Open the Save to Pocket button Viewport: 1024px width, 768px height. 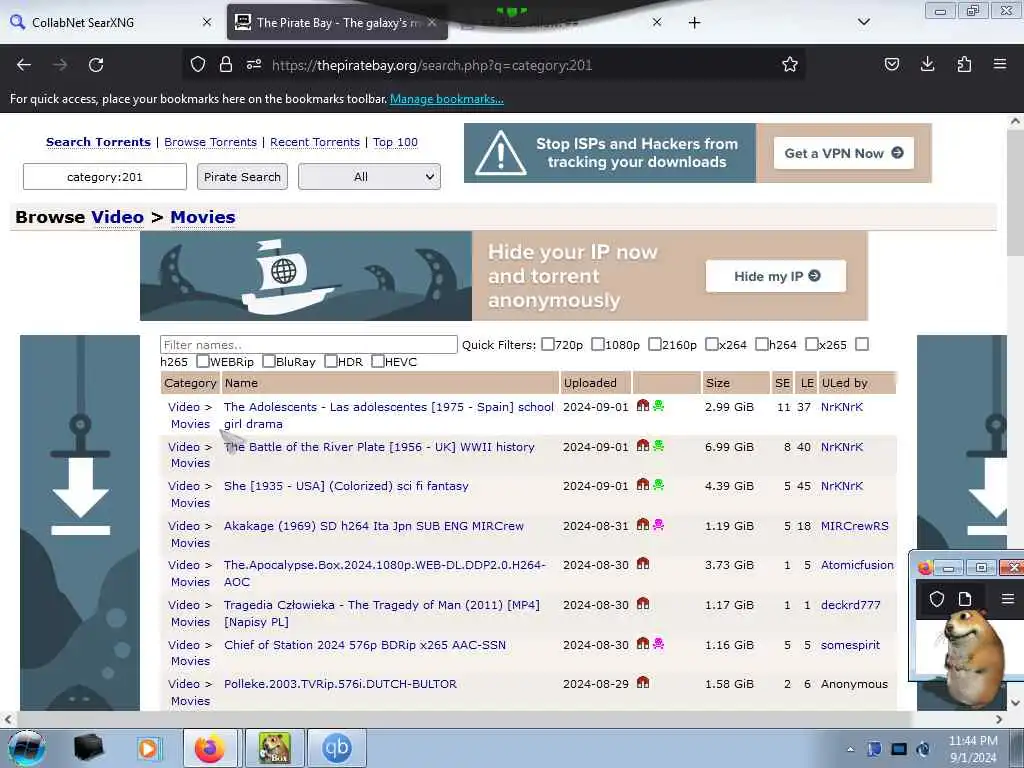891,65
